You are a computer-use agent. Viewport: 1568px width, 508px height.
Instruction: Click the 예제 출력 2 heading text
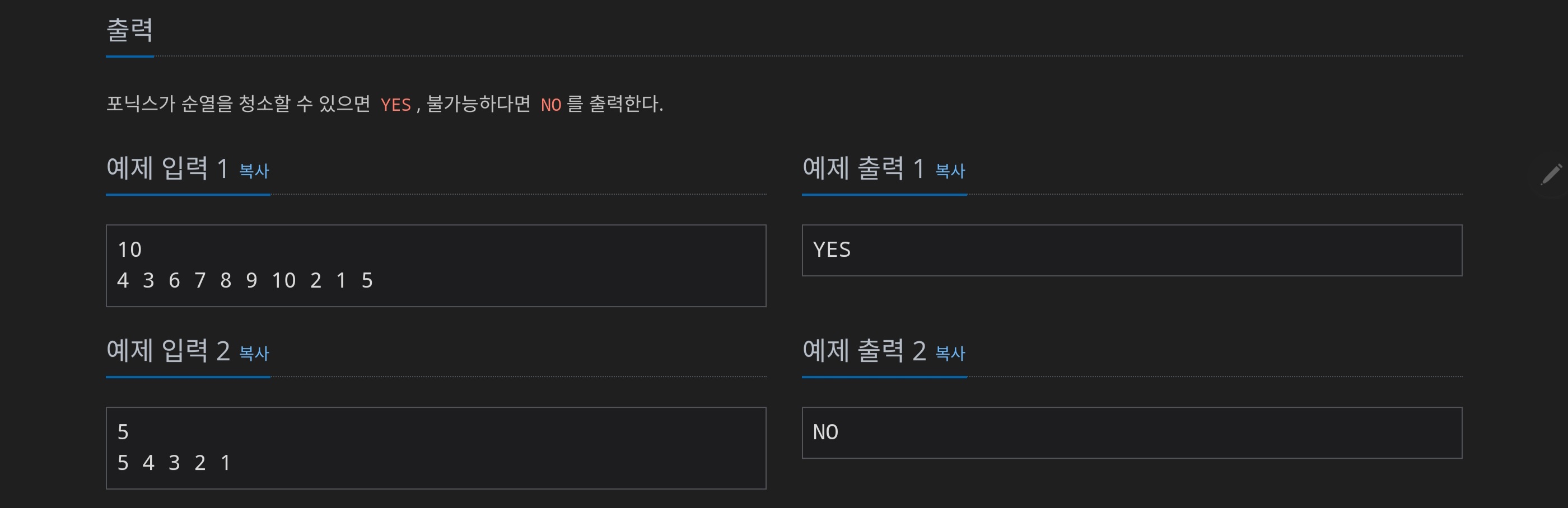coord(864,351)
